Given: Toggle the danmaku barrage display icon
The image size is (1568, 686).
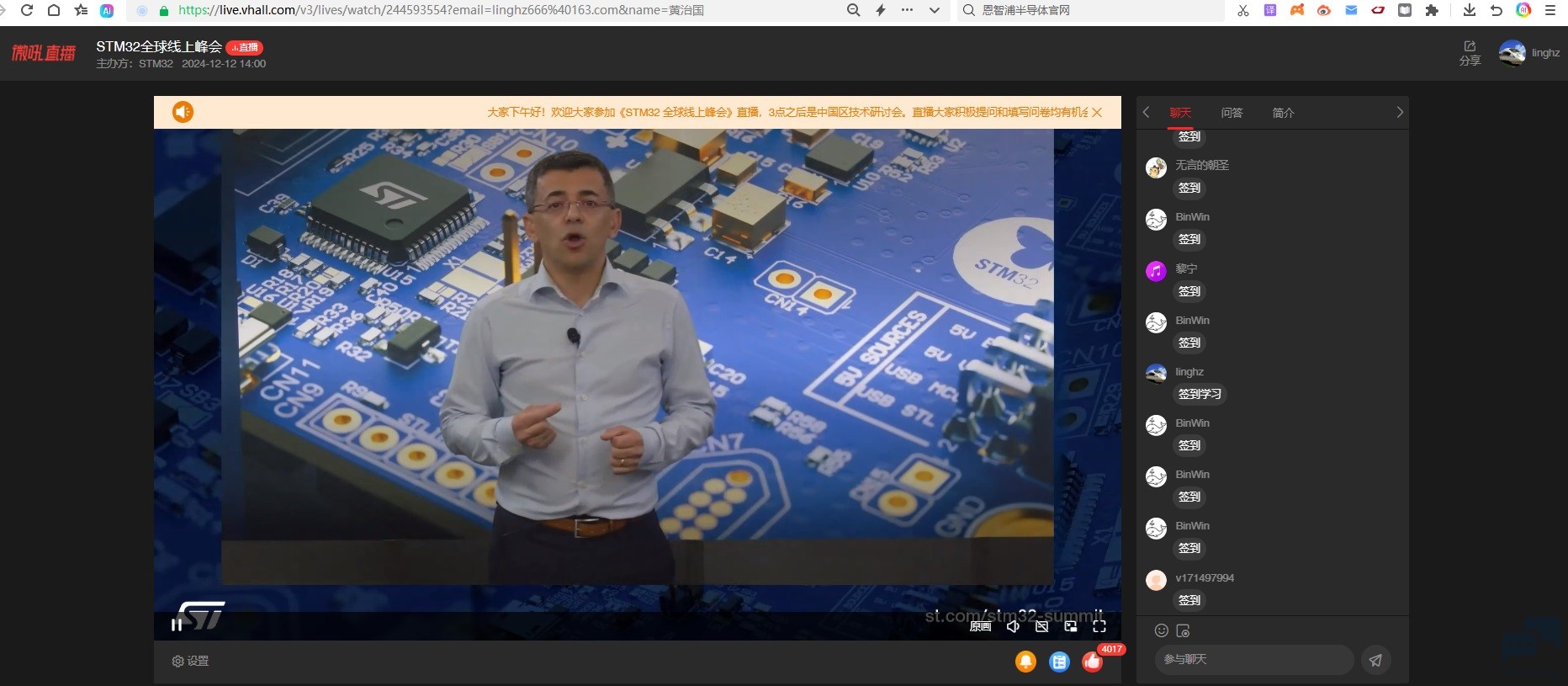Looking at the screenshot, I should 1041,626.
